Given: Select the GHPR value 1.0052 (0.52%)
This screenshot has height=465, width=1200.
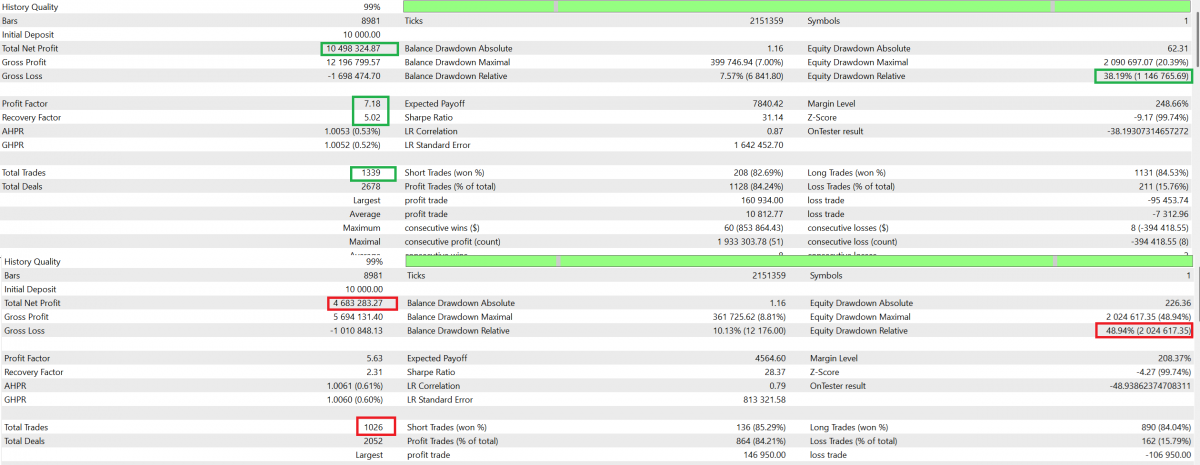Looking at the screenshot, I should (x=353, y=145).
